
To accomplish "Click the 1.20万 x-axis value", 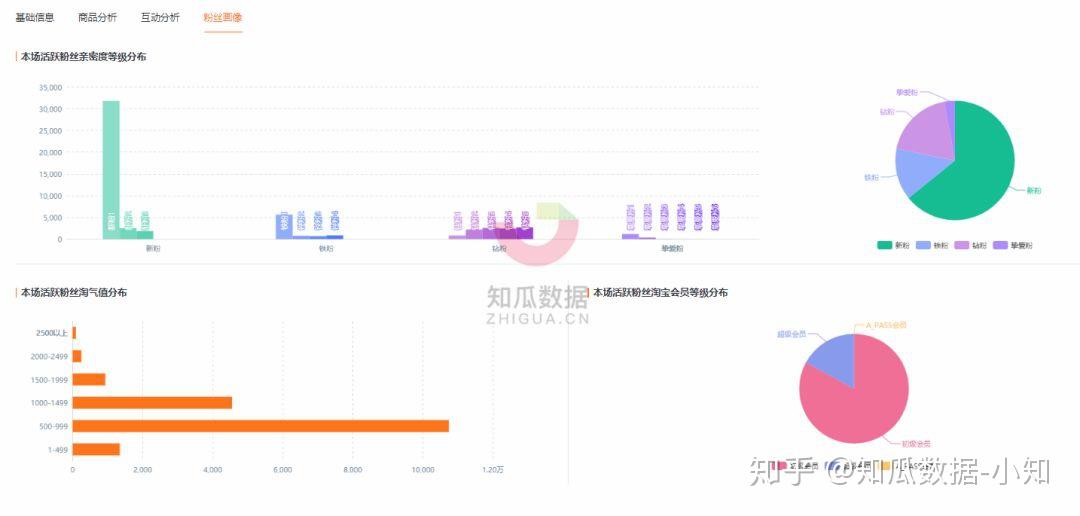I will coord(493,470).
